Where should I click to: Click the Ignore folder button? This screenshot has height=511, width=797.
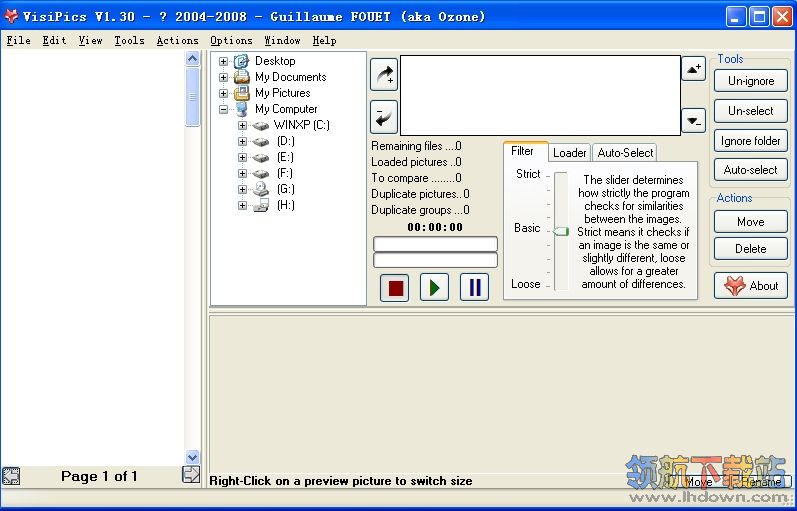(751, 141)
